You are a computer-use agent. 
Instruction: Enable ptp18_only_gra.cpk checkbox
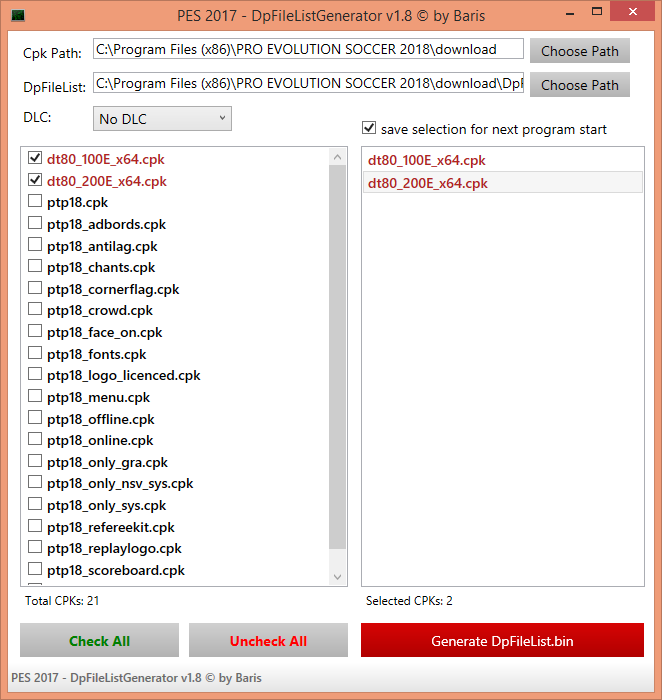click(35, 461)
